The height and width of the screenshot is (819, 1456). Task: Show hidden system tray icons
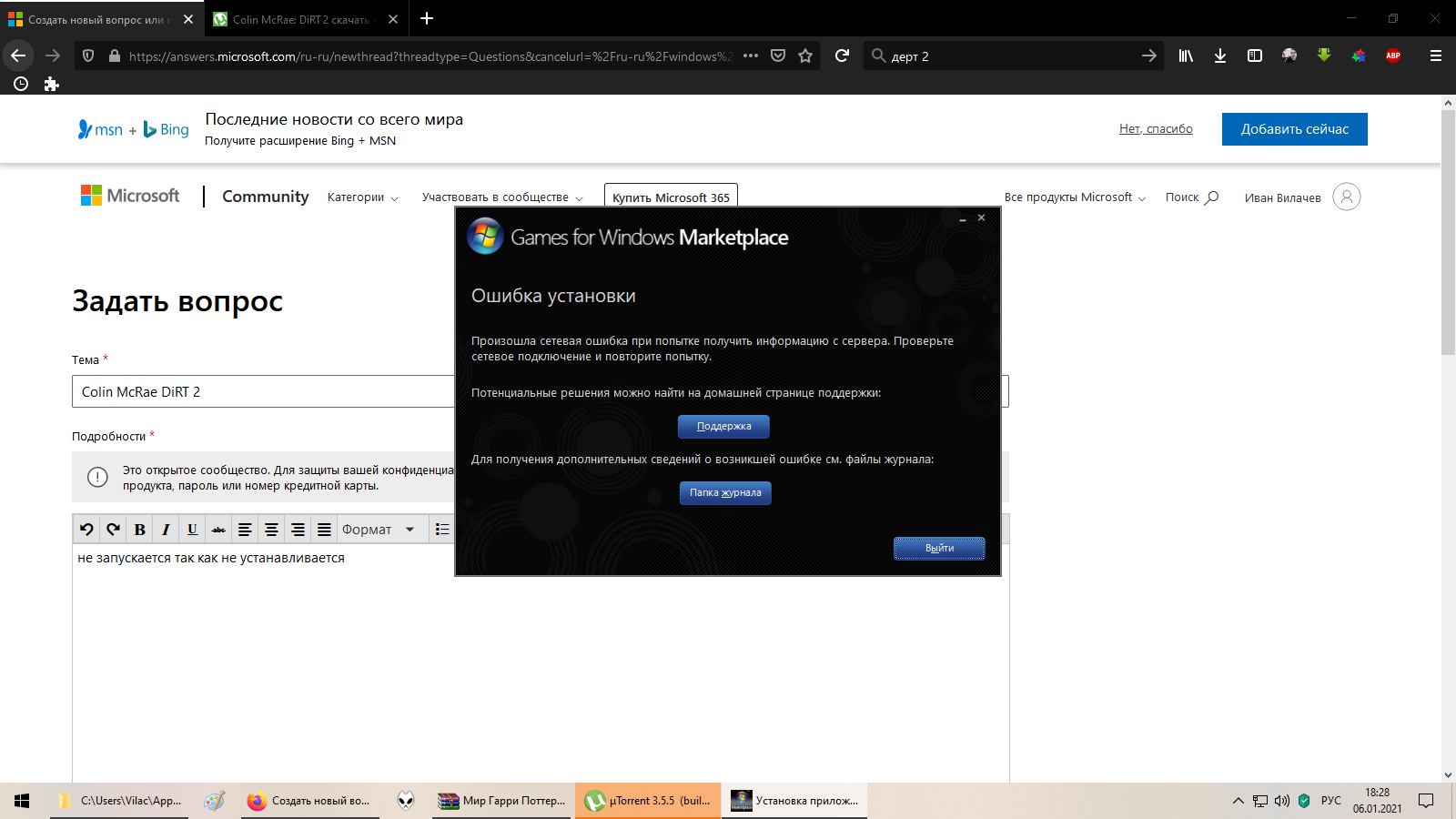point(1238,801)
